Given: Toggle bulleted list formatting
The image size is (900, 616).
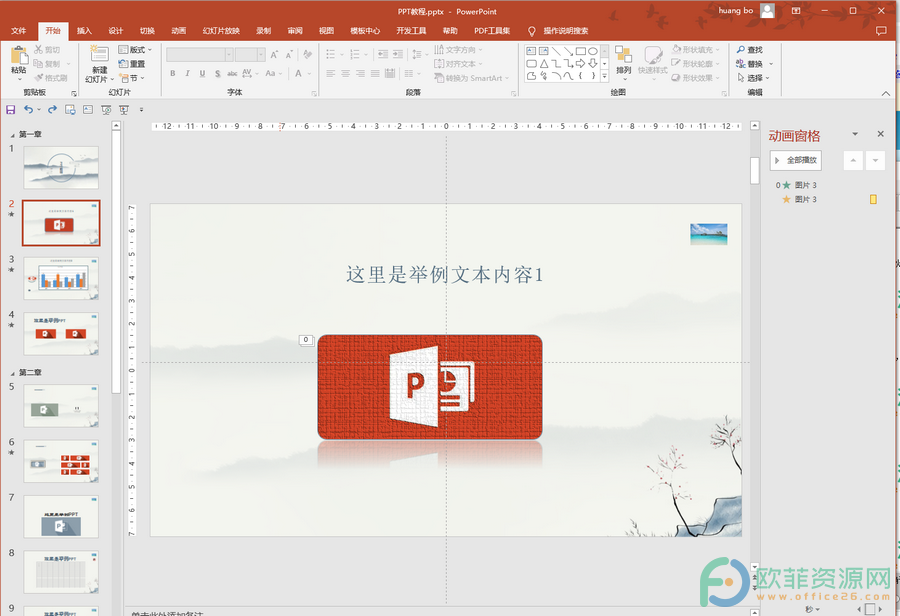Looking at the screenshot, I should coord(331,55).
